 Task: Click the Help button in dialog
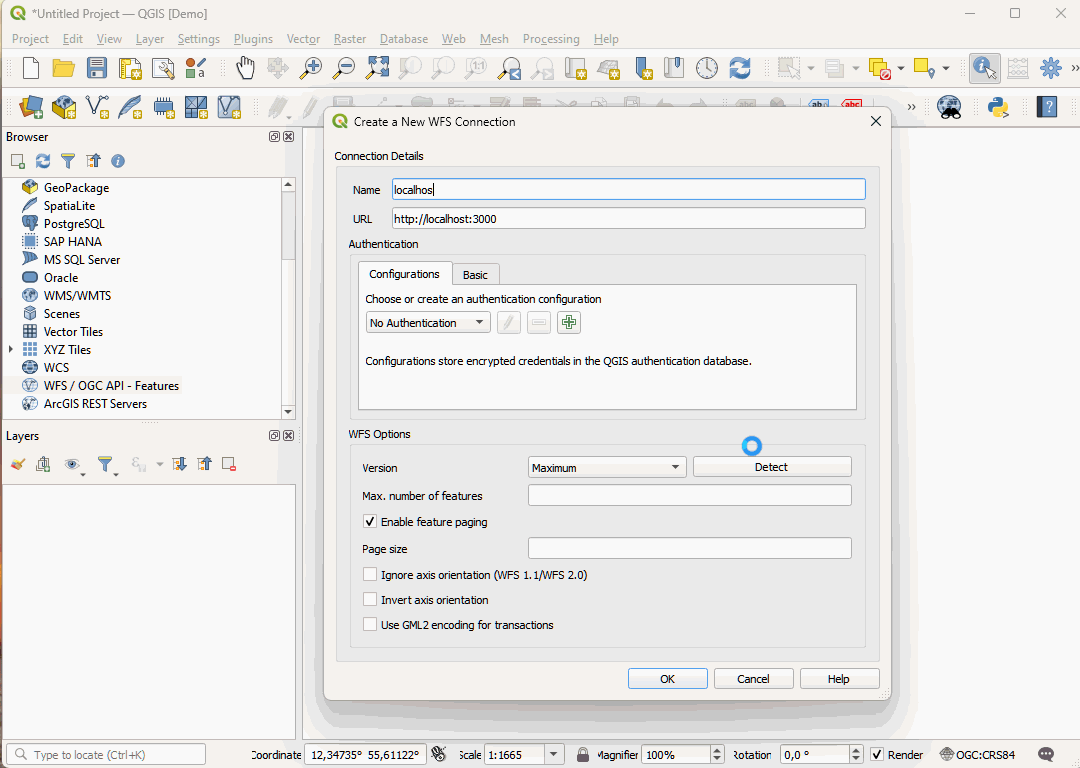[x=839, y=678]
